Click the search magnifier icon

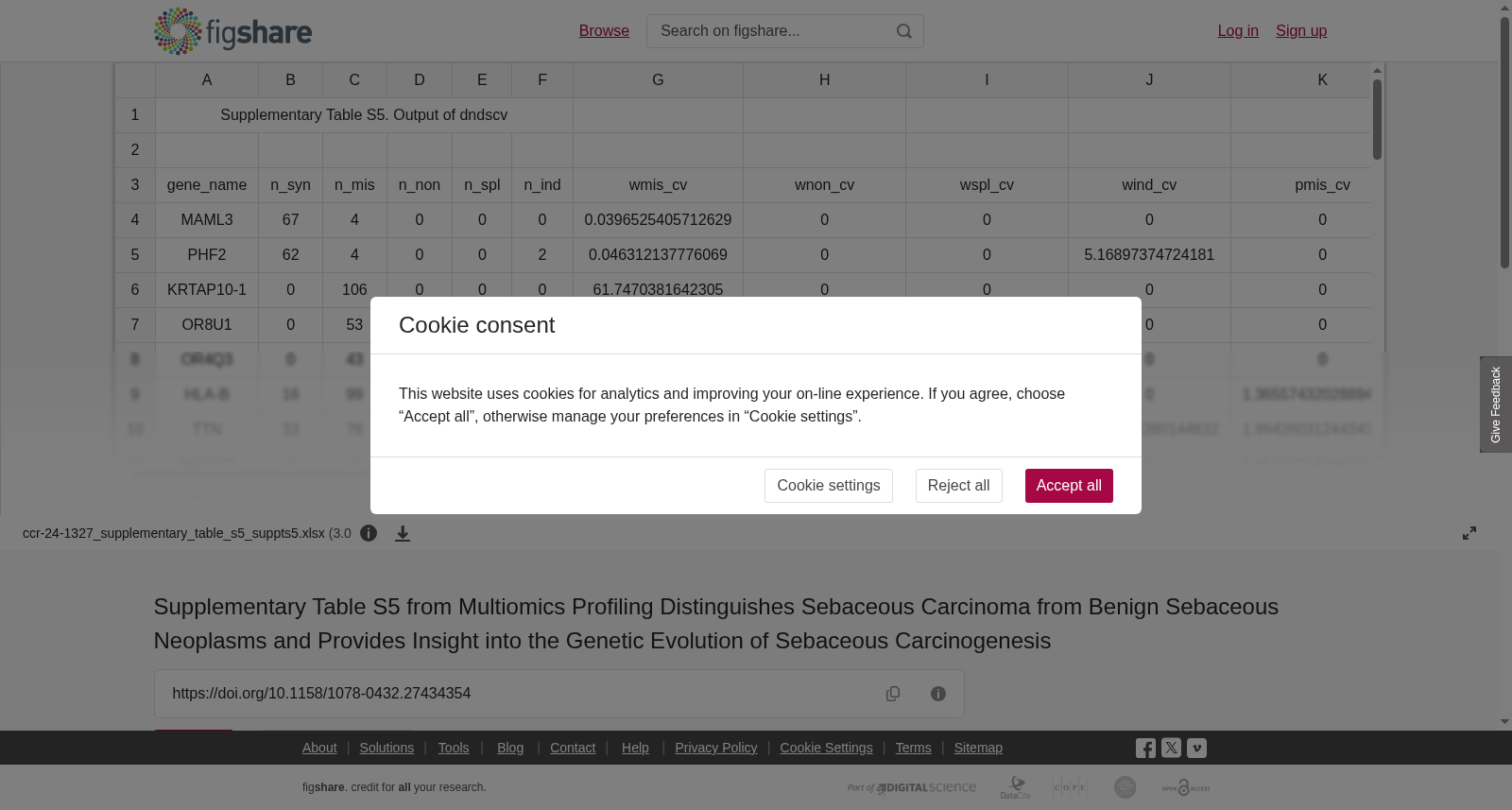click(904, 31)
